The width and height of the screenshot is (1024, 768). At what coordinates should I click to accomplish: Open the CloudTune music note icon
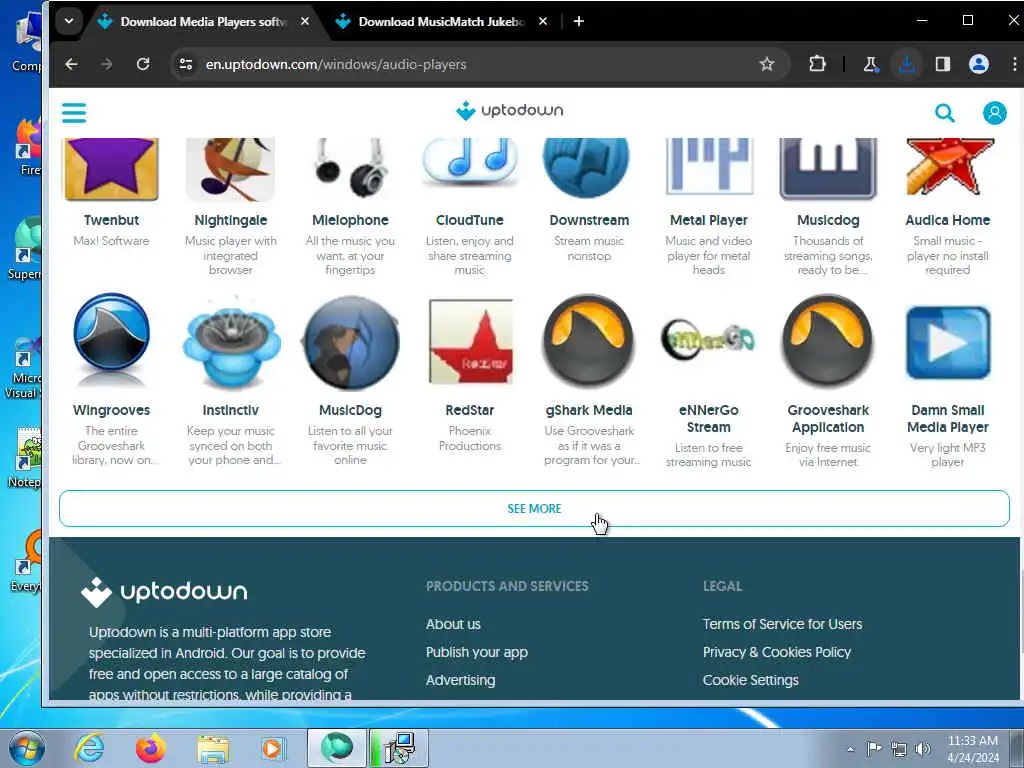pos(470,162)
